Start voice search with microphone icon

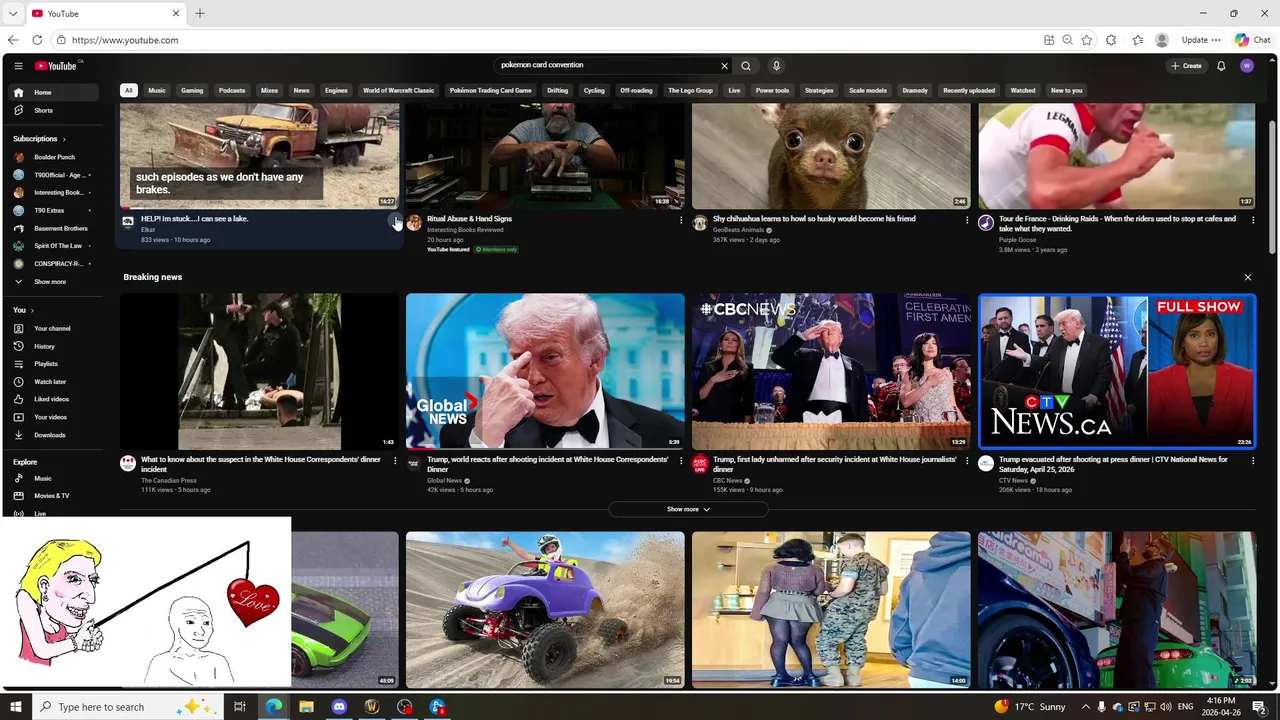pos(776,66)
